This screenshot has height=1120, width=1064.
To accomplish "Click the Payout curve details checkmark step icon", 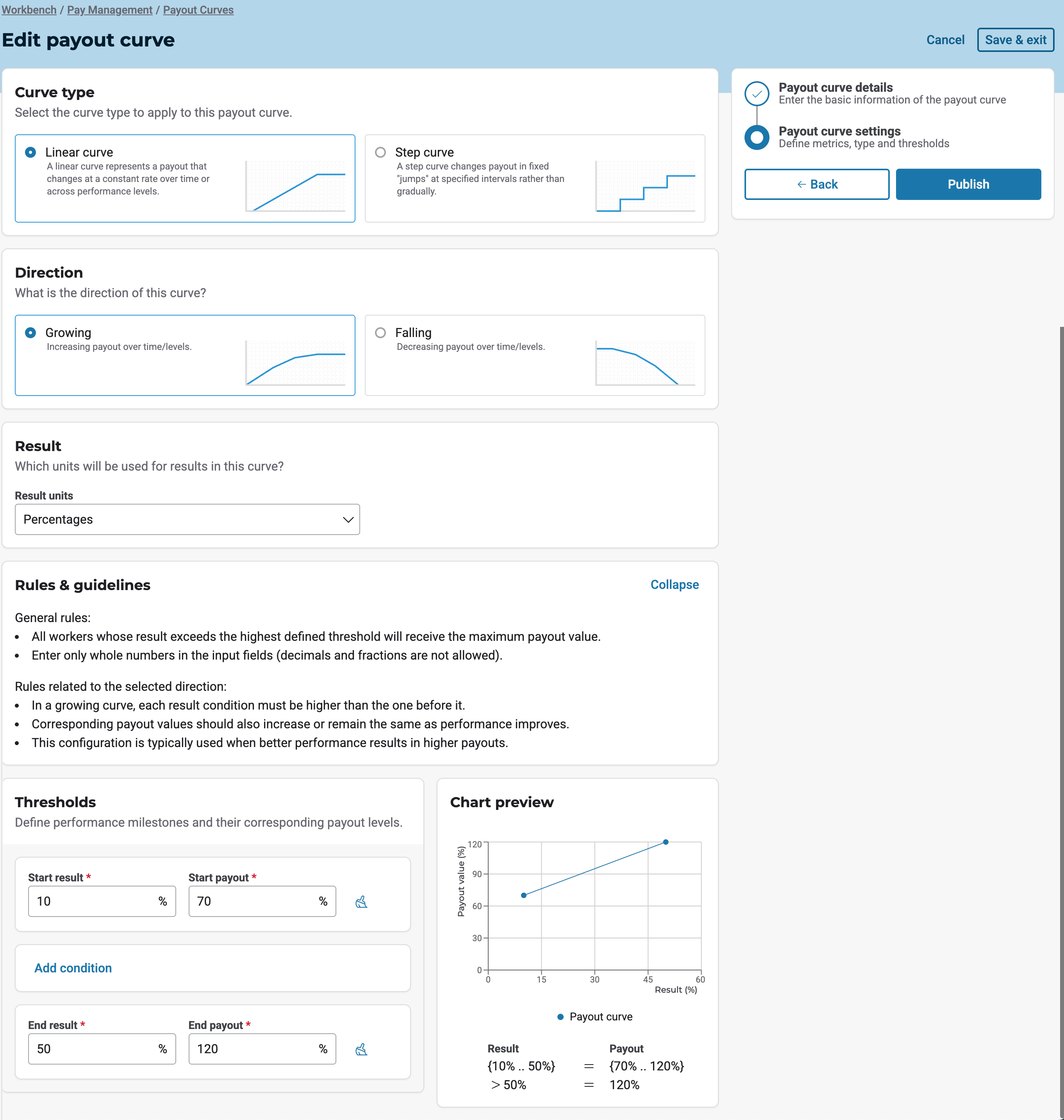I will 757,94.
